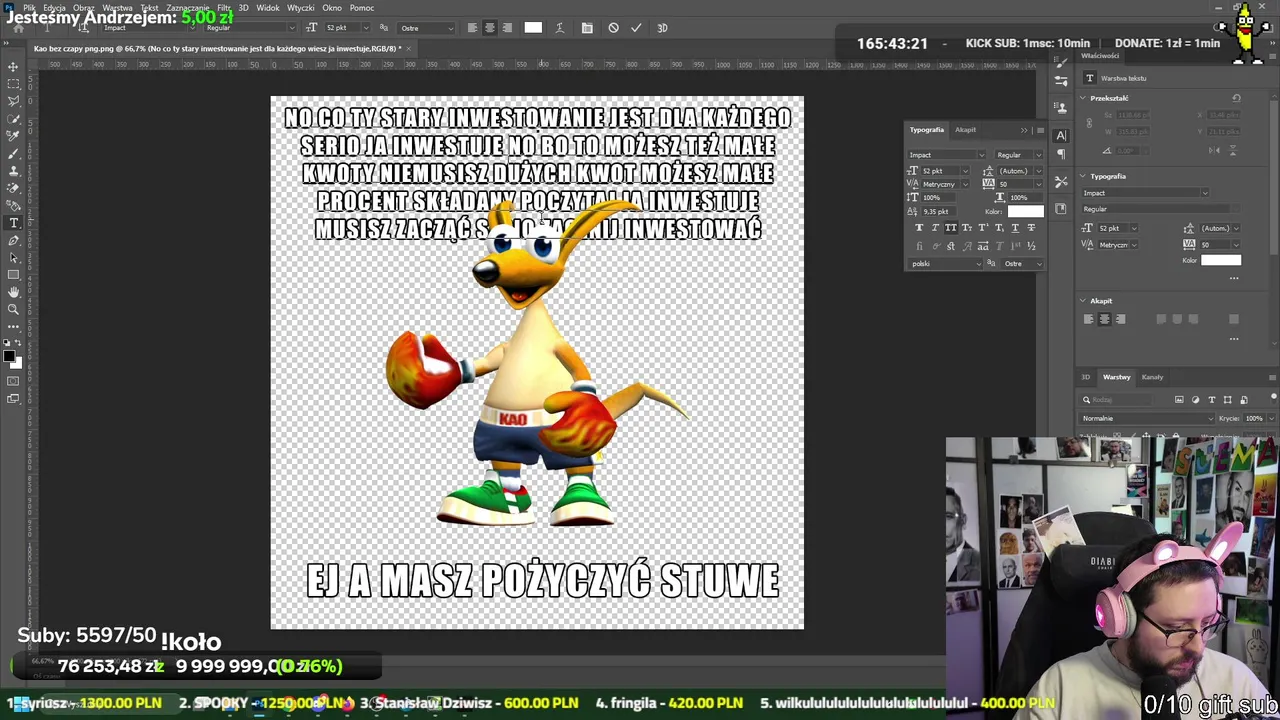The height and width of the screenshot is (720, 1280).
Task: Toggle All Caps in Typografia panel
Action: (951, 228)
